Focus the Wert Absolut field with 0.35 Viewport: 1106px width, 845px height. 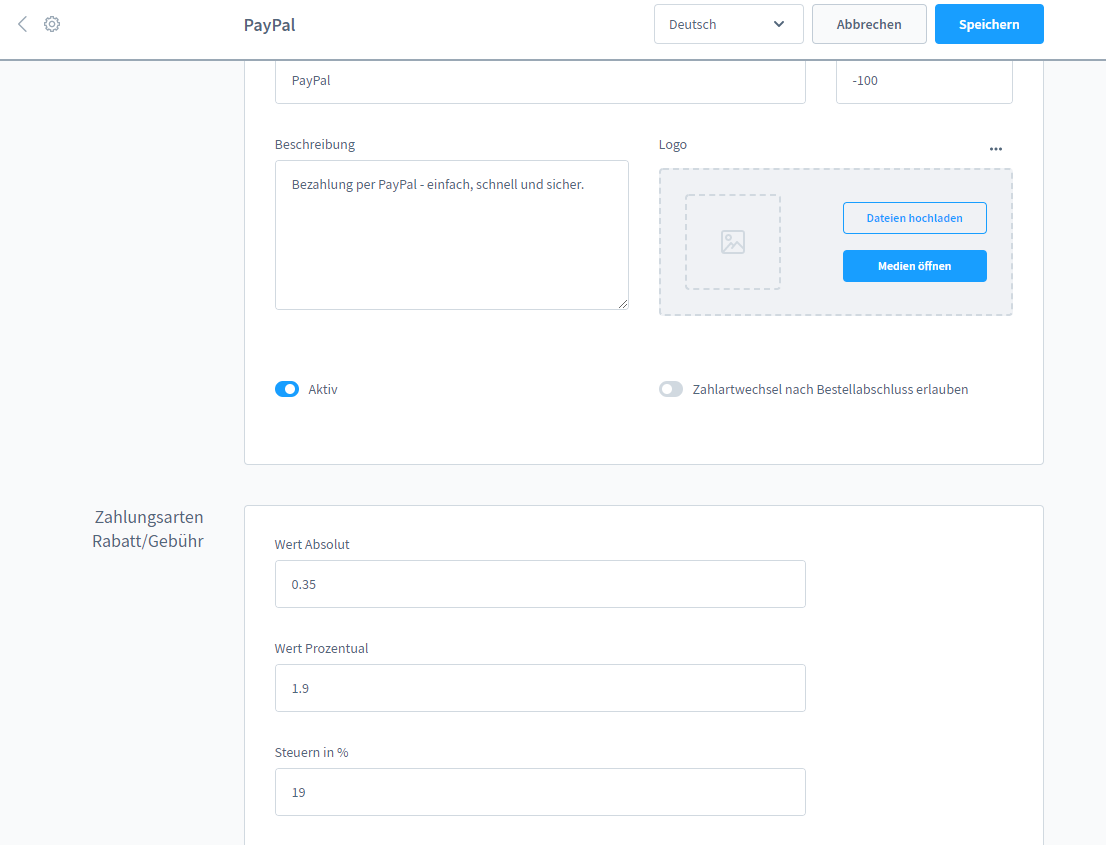tap(540, 584)
